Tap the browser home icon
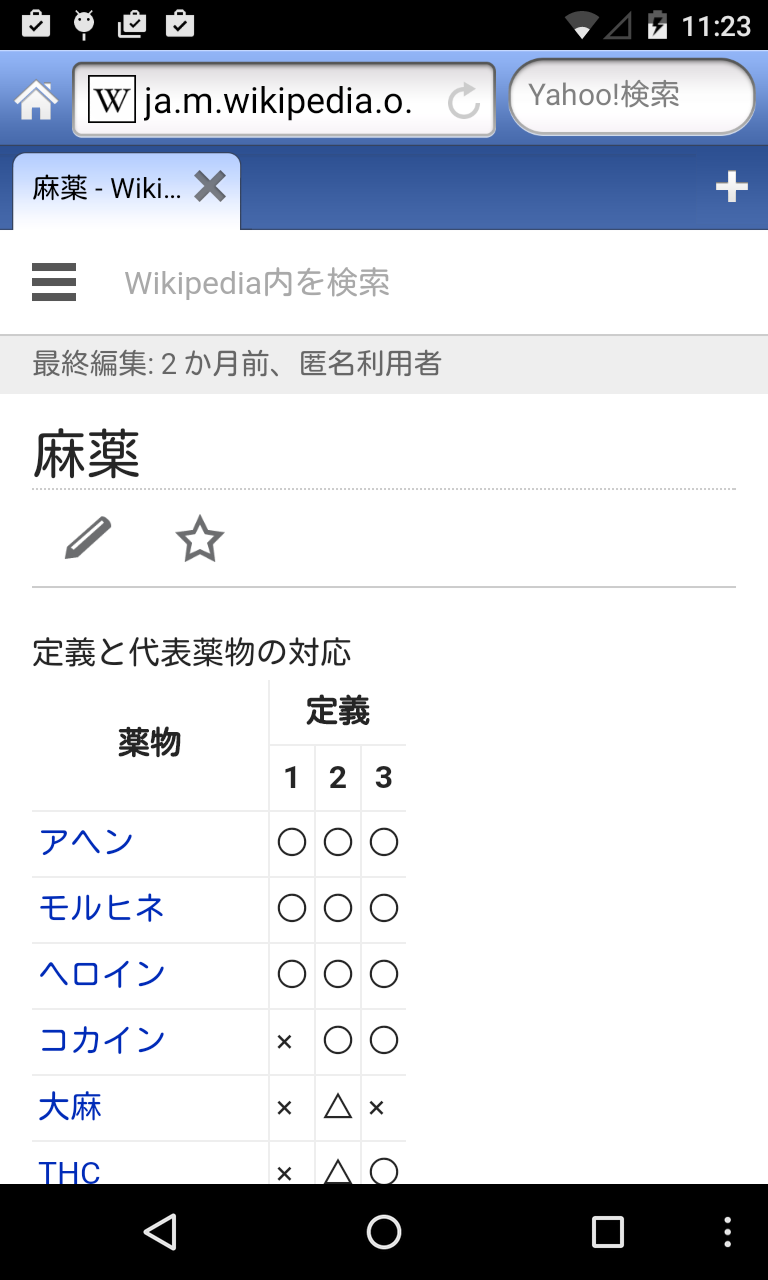This screenshot has width=768, height=1280. (36, 99)
